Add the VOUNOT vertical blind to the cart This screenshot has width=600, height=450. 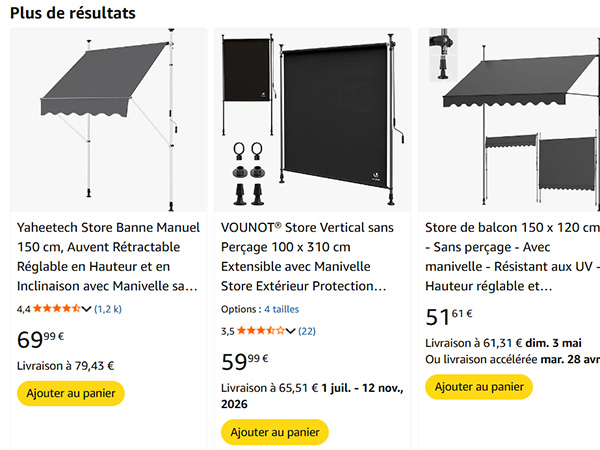[275, 432]
